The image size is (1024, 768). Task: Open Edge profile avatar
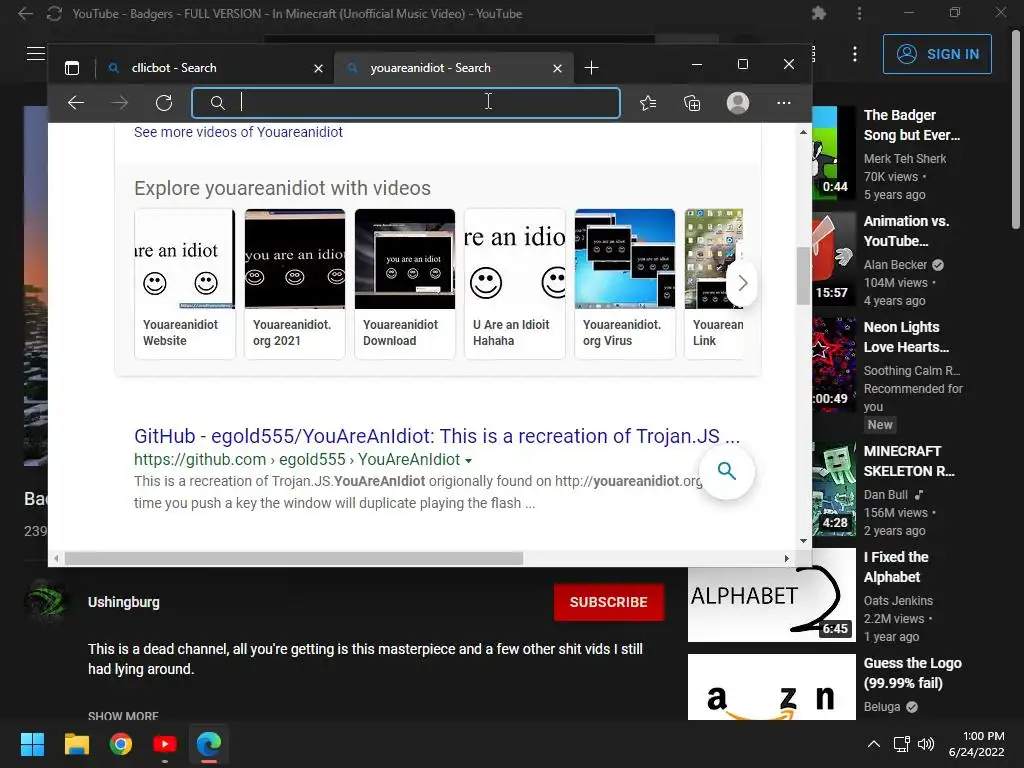[x=738, y=103]
